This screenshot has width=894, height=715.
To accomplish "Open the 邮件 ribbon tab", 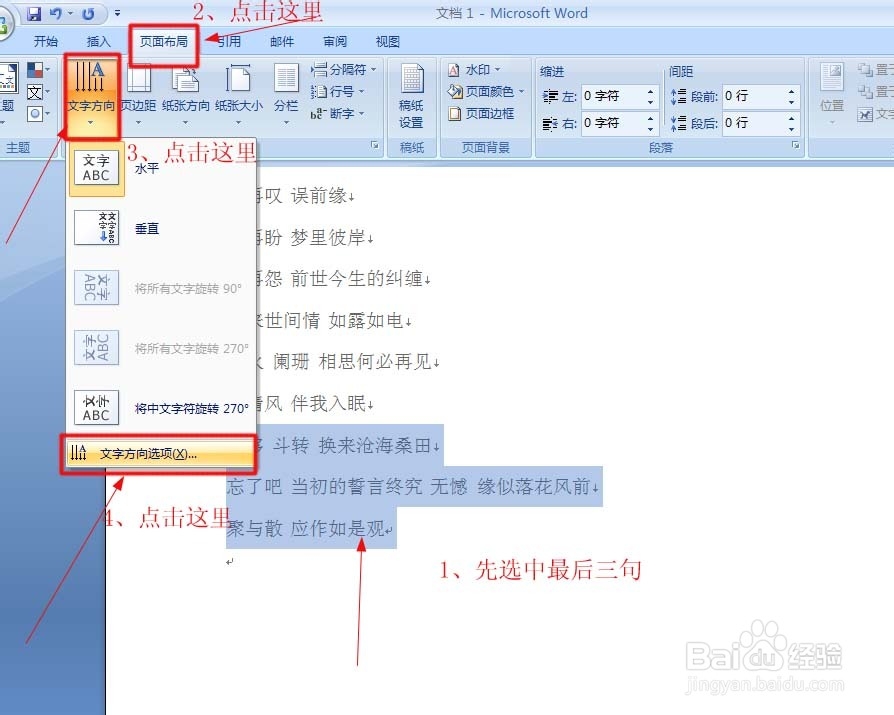I will tap(282, 41).
